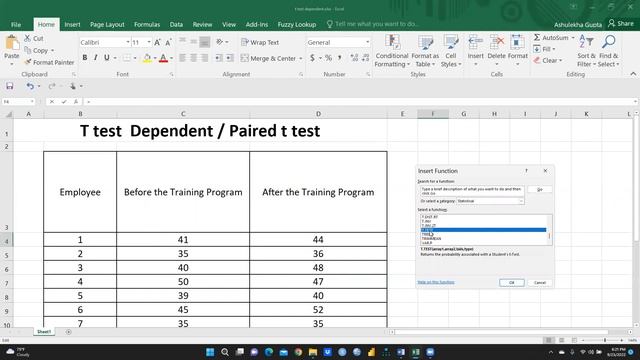The image size is (640, 360).
Task: Add a new sheet with plus icon
Action: point(68,332)
